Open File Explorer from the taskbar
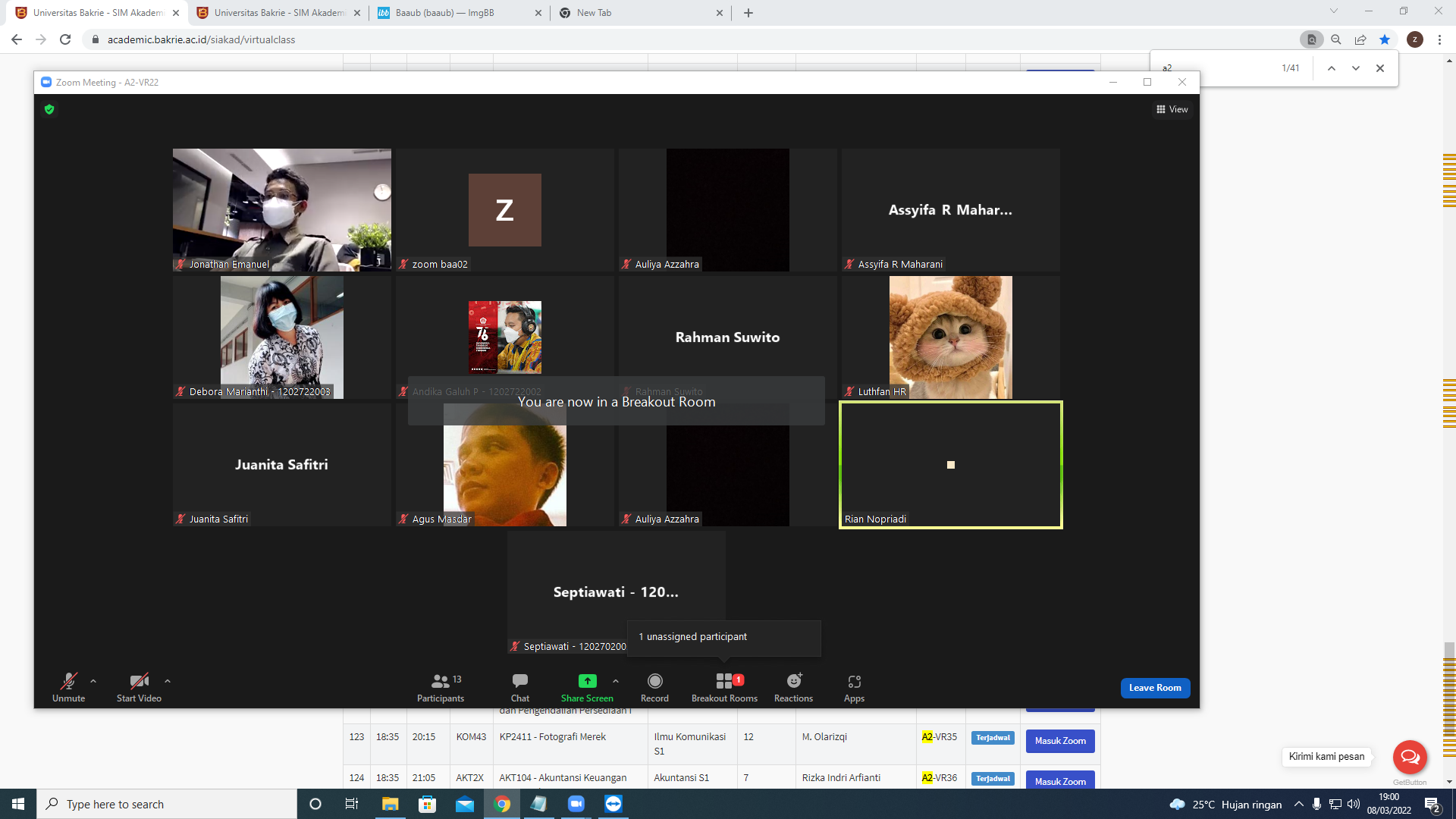This screenshot has height=819, width=1456. point(391,804)
